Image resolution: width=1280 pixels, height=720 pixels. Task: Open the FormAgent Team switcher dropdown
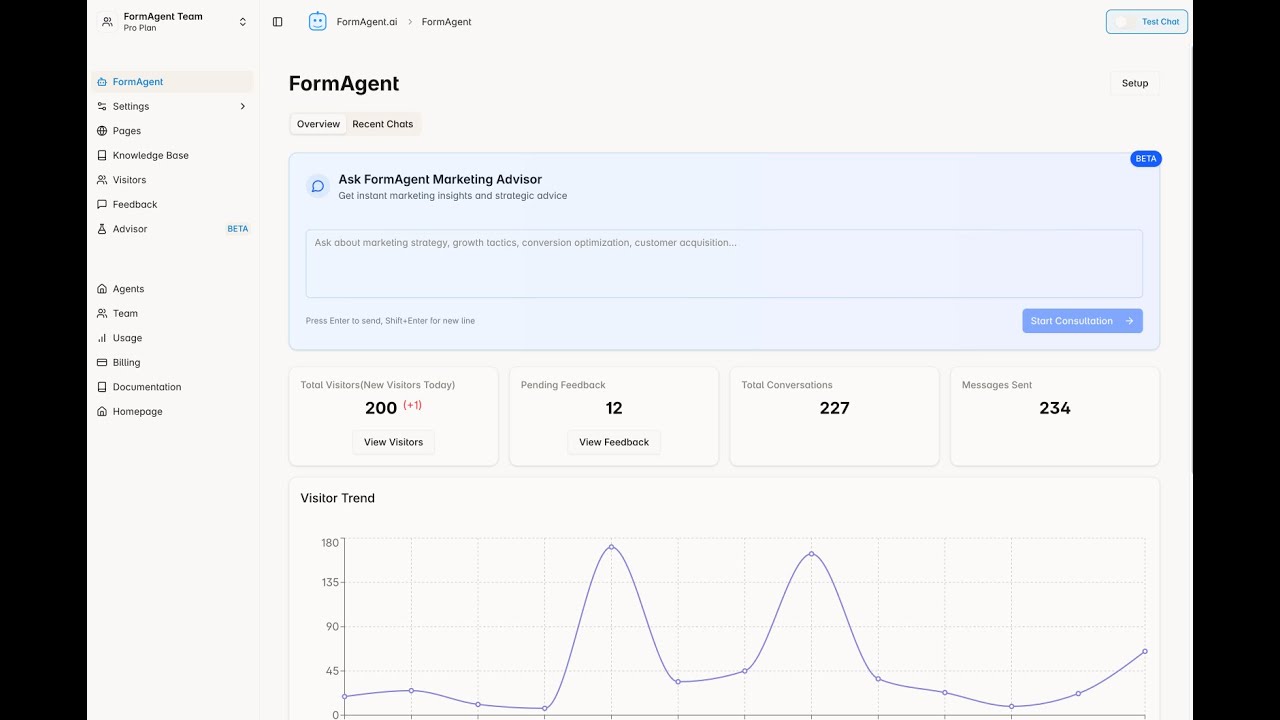(173, 21)
